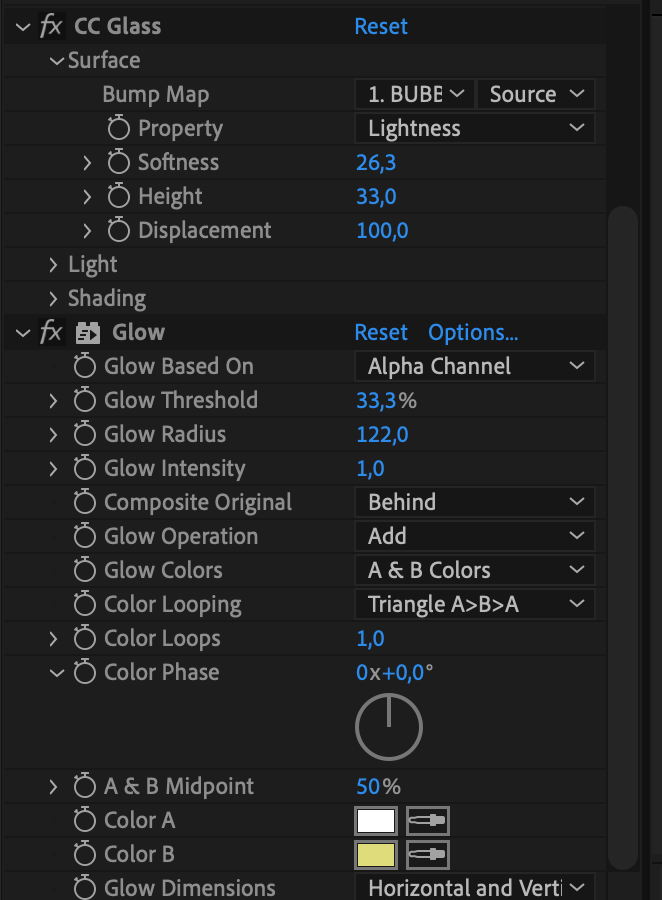The image size is (662, 900).
Task: Click the Glow Radius value field
Action: point(382,435)
